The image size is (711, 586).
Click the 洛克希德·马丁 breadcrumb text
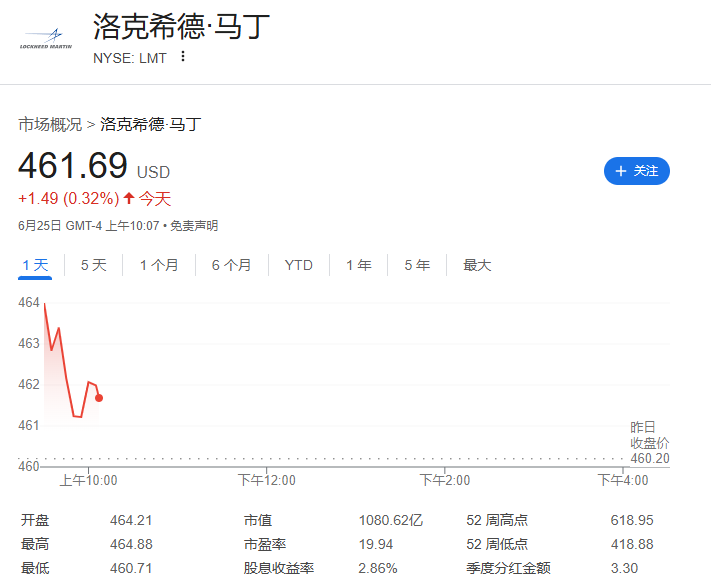point(151,124)
